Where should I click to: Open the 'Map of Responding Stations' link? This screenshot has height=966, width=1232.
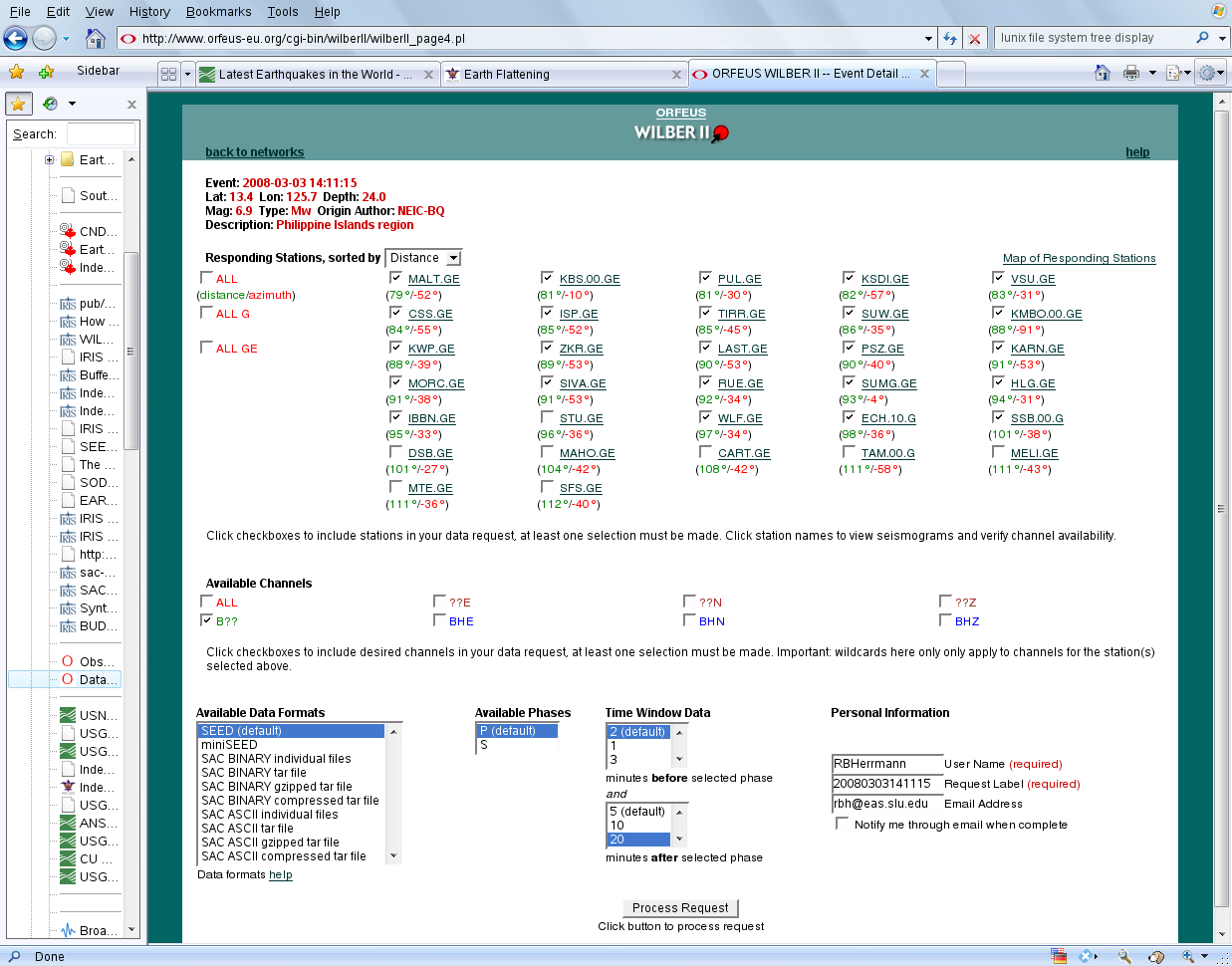(x=1079, y=258)
